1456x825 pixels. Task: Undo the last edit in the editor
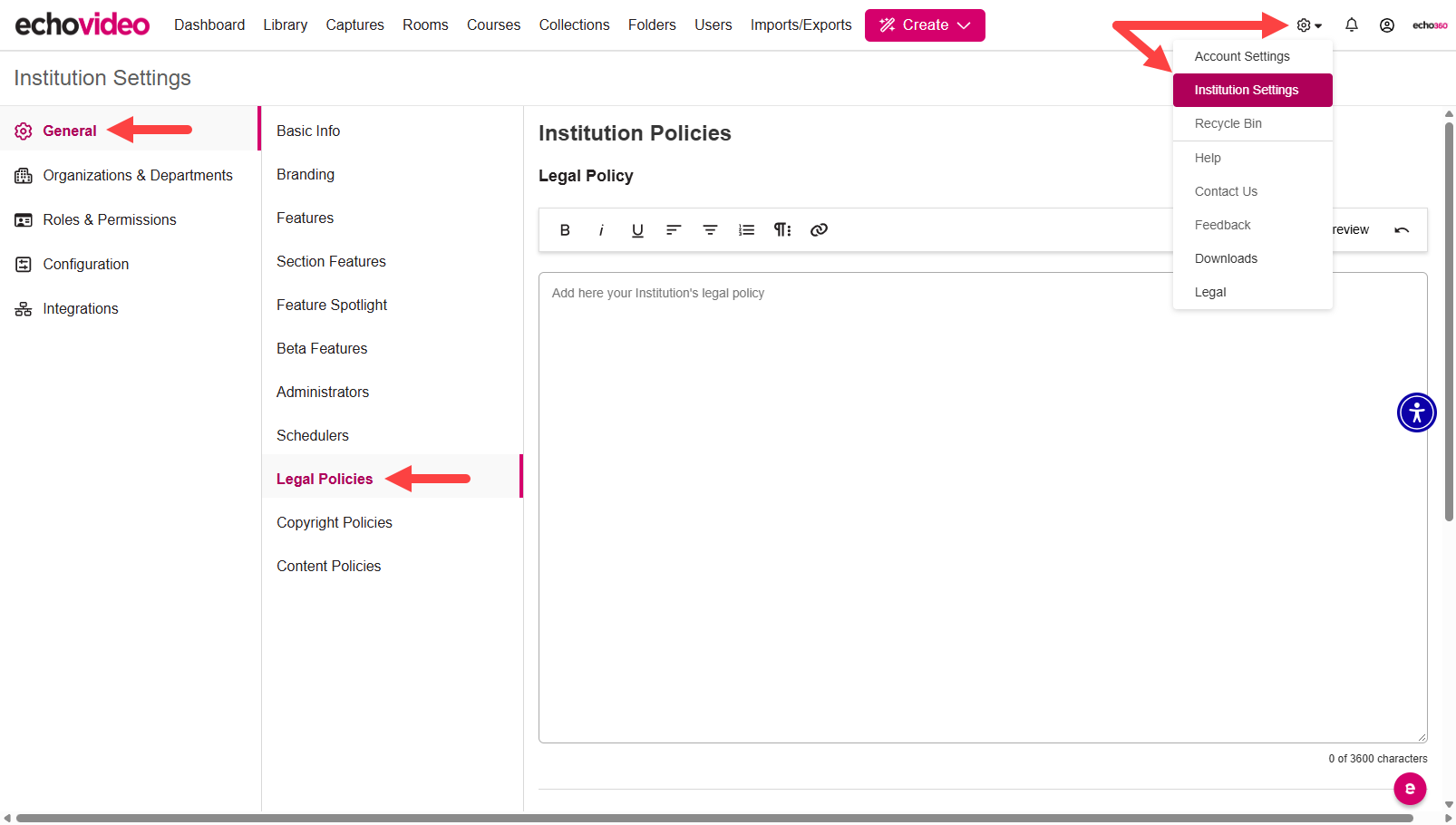pyautogui.click(x=1402, y=230)
